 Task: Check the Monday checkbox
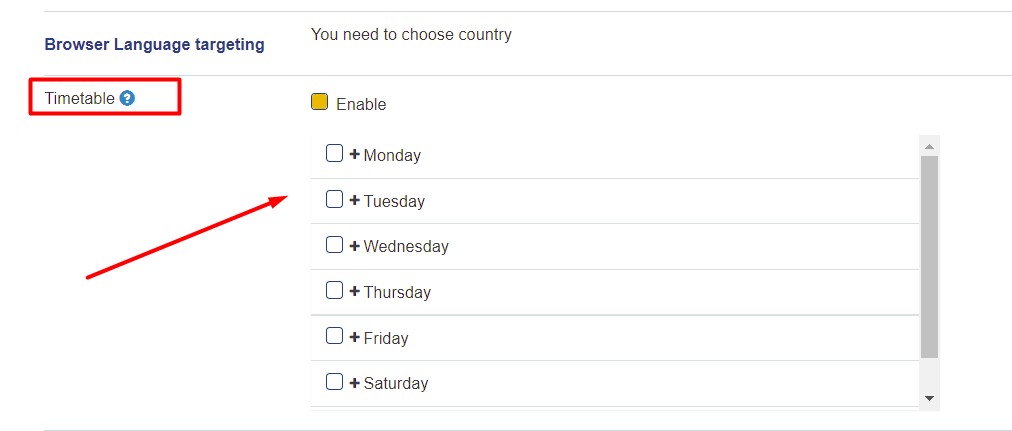334,154
